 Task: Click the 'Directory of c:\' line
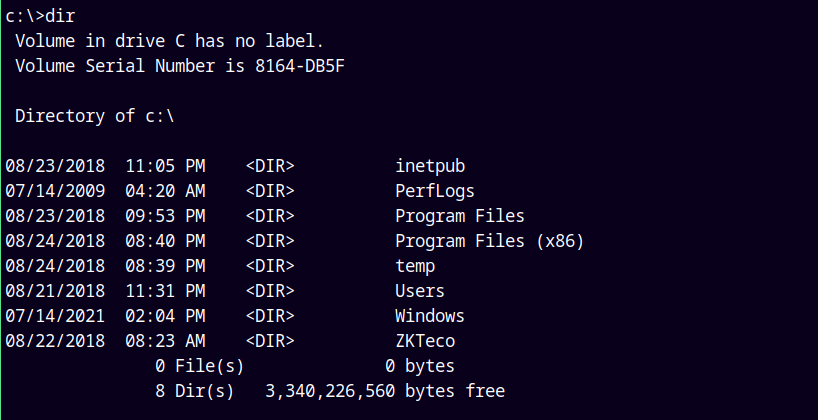pyautogui.click(x=95, y=116)
